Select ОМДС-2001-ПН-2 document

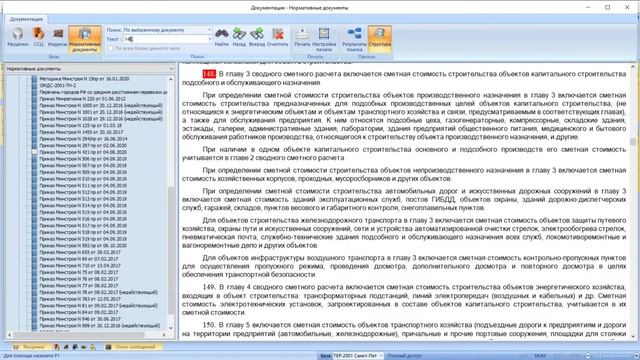[x=58, y=85]
